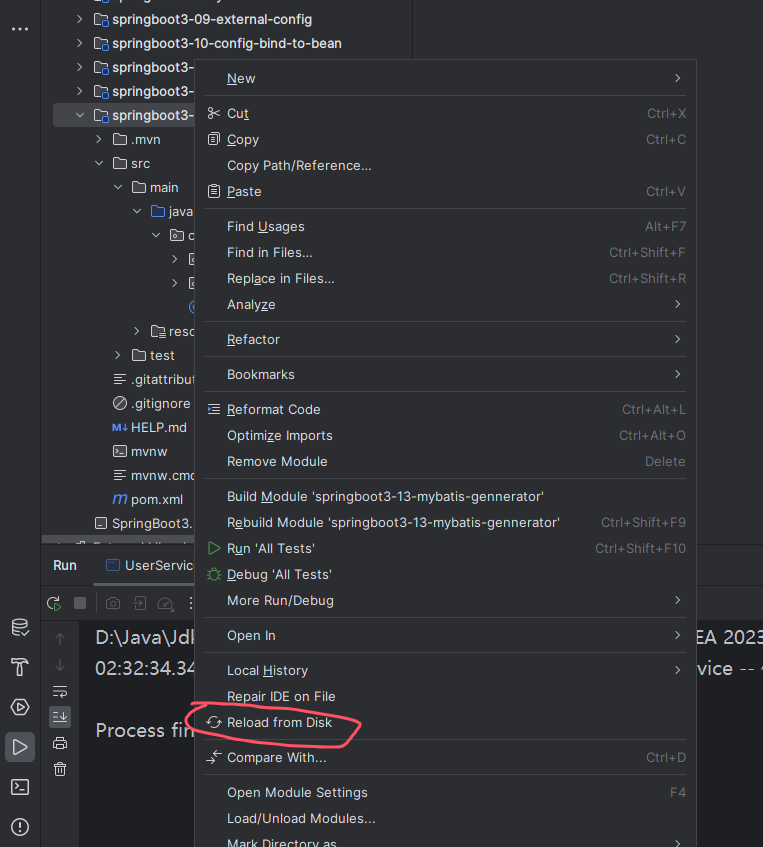
Task: Toggle soft-wrap in the console
Action: click(x=60, y=691)
